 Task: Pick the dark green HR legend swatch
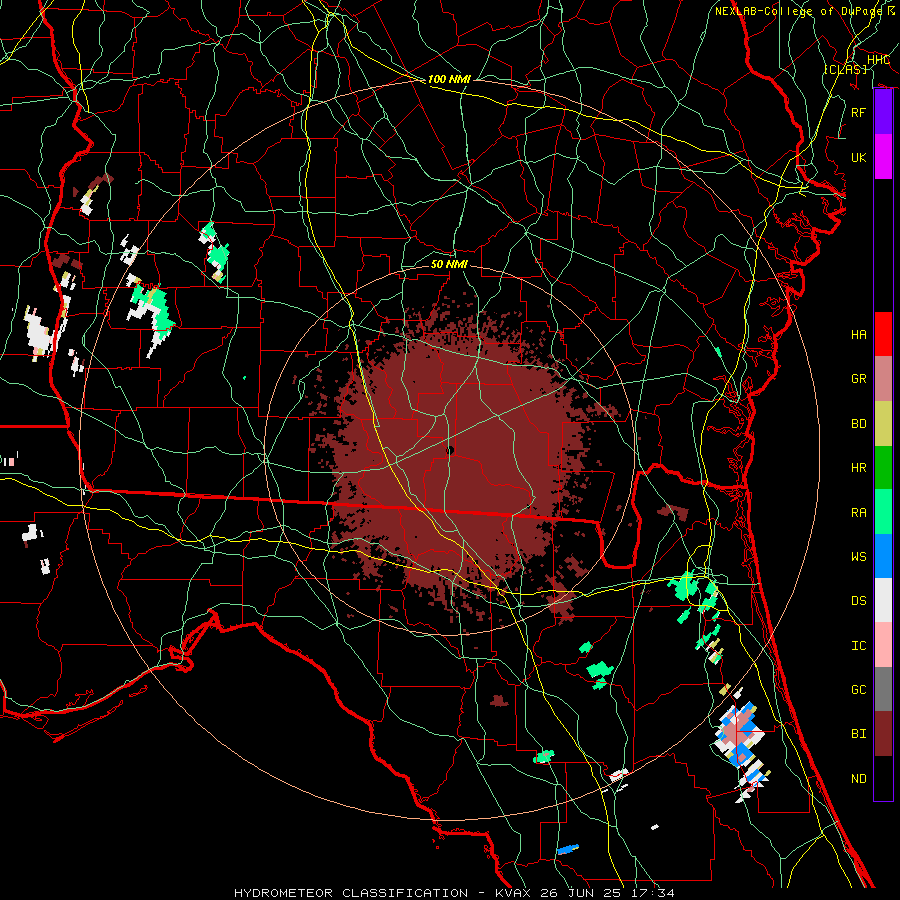[883, 468]
